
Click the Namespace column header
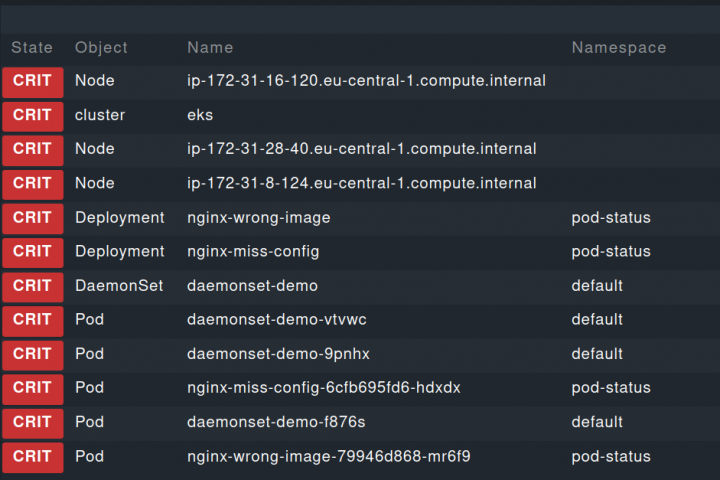(618, 47)
